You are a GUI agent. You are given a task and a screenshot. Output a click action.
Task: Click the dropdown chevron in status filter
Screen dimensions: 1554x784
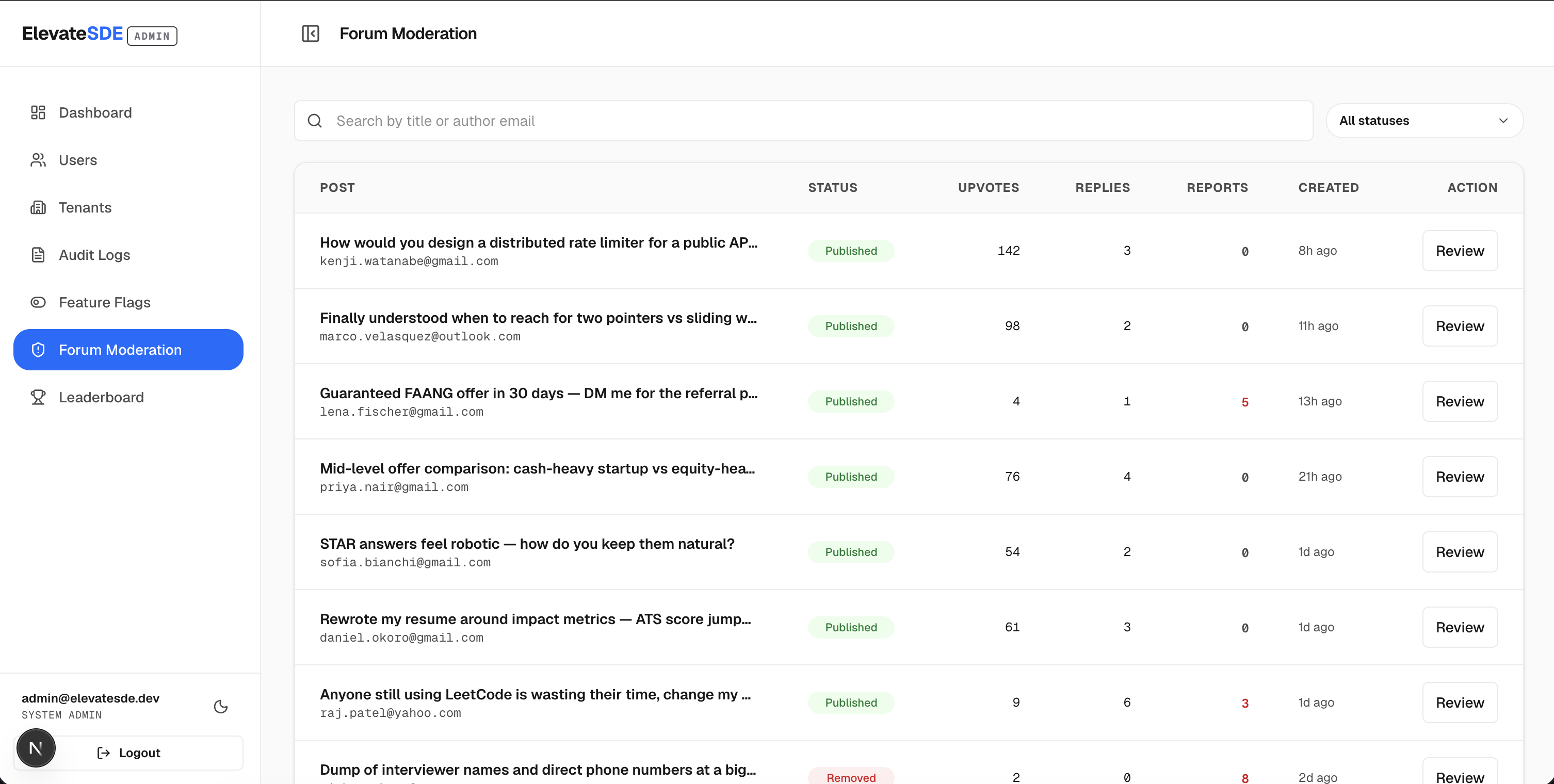pyautogui.click(x=1503, y=121)
